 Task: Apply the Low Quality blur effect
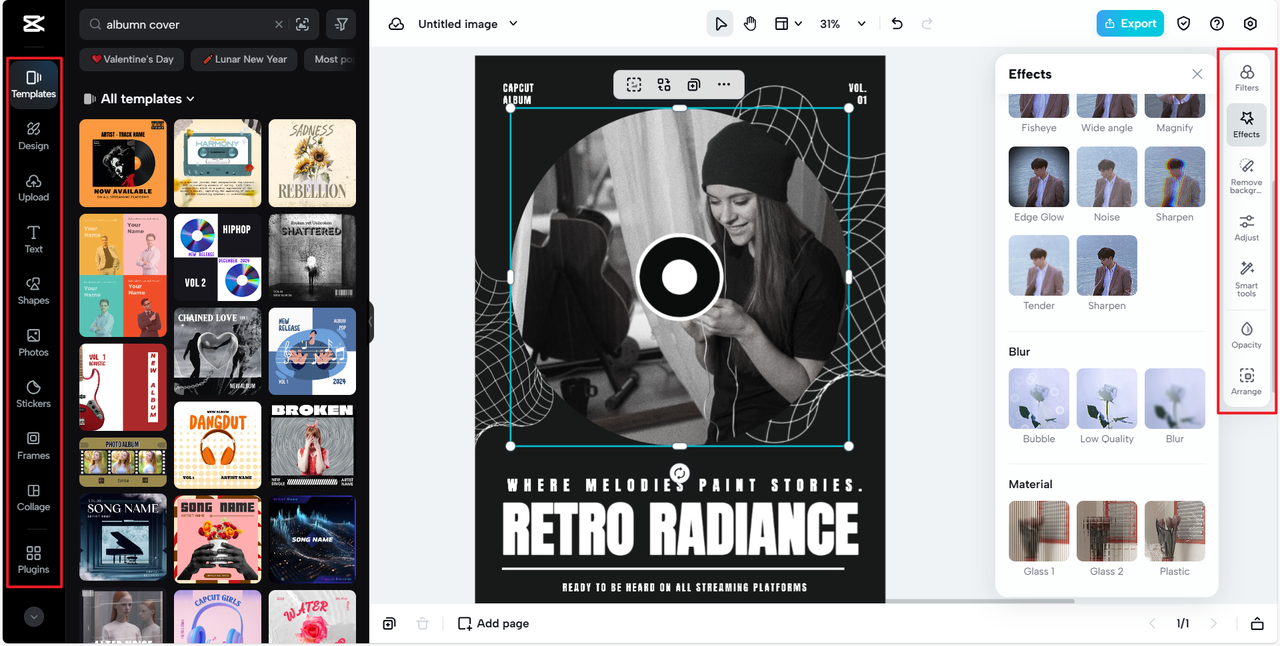tap(1107, 399)
